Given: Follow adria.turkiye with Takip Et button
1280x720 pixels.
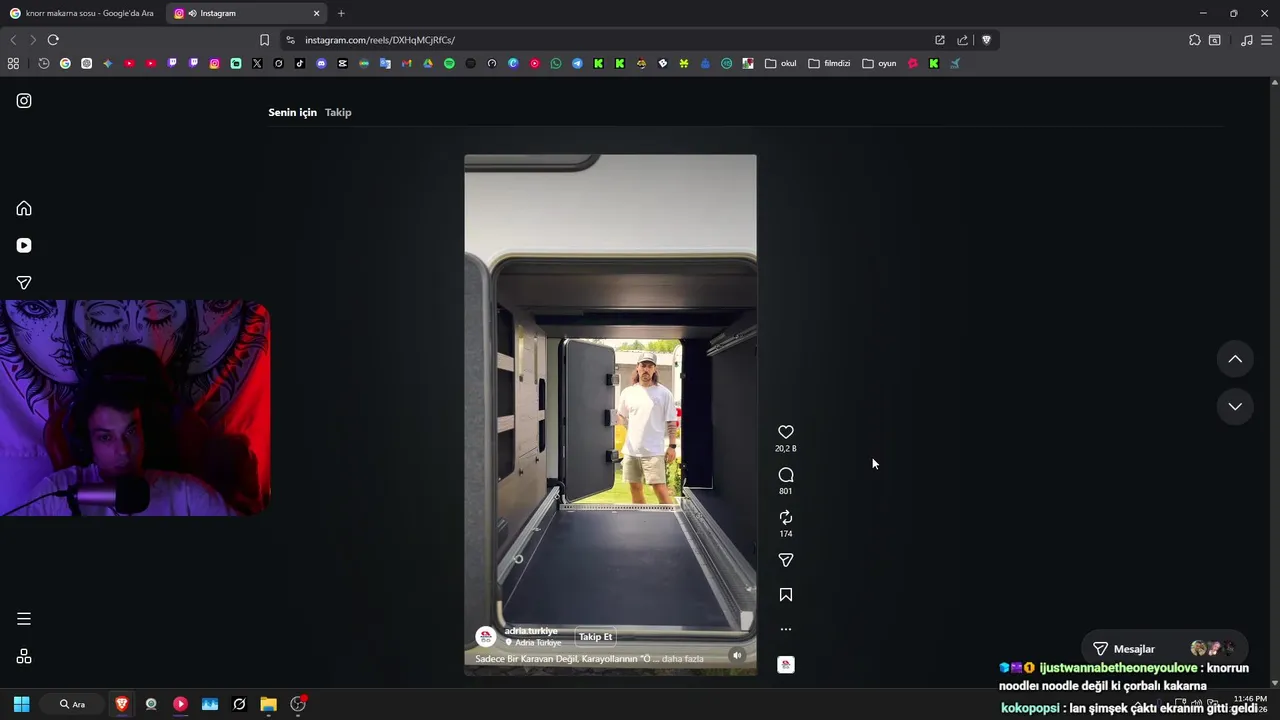Looking at the screenshot, I should (595, 637).
